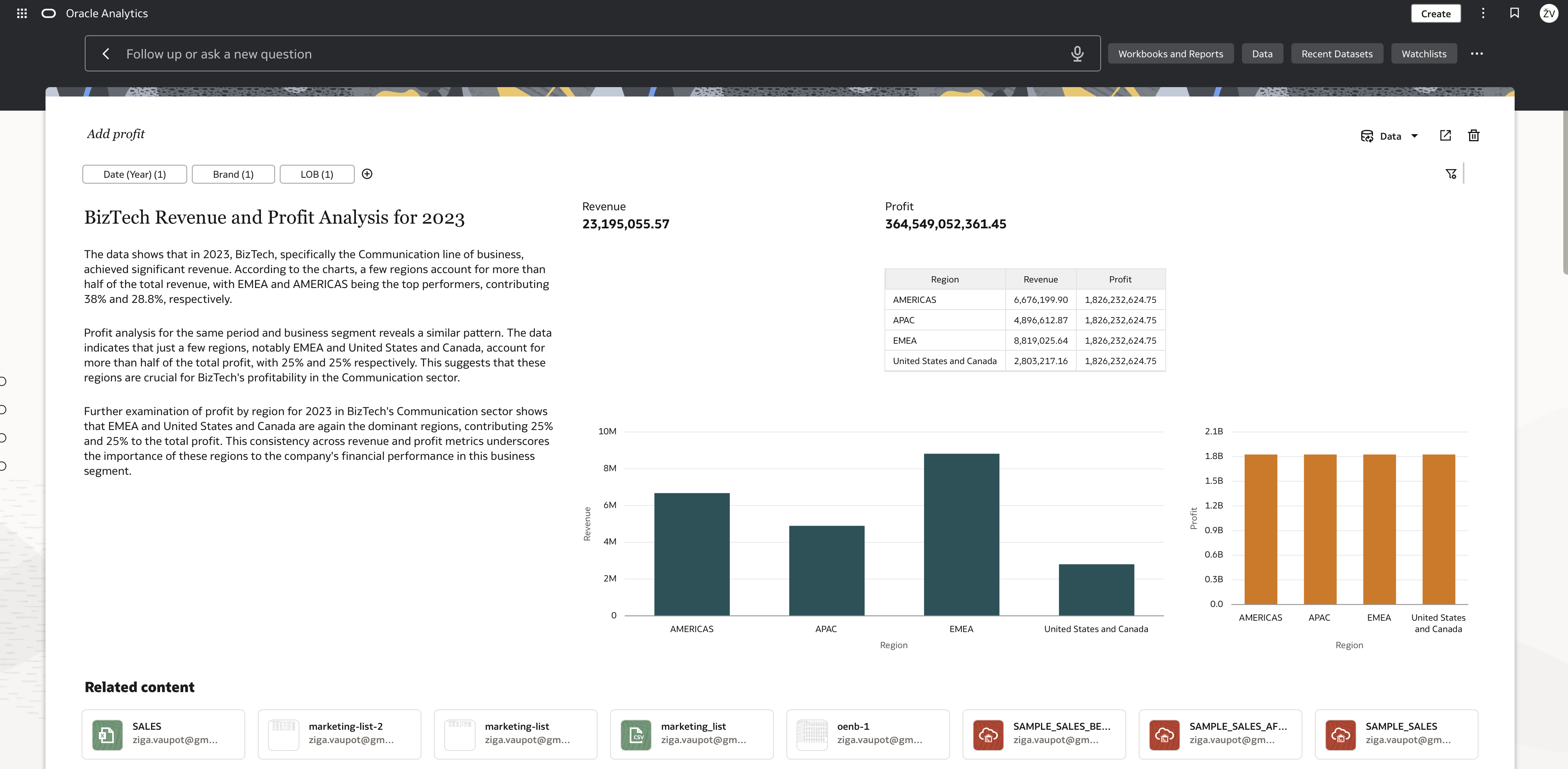Click the Revenue table column header

[1040, 279]
